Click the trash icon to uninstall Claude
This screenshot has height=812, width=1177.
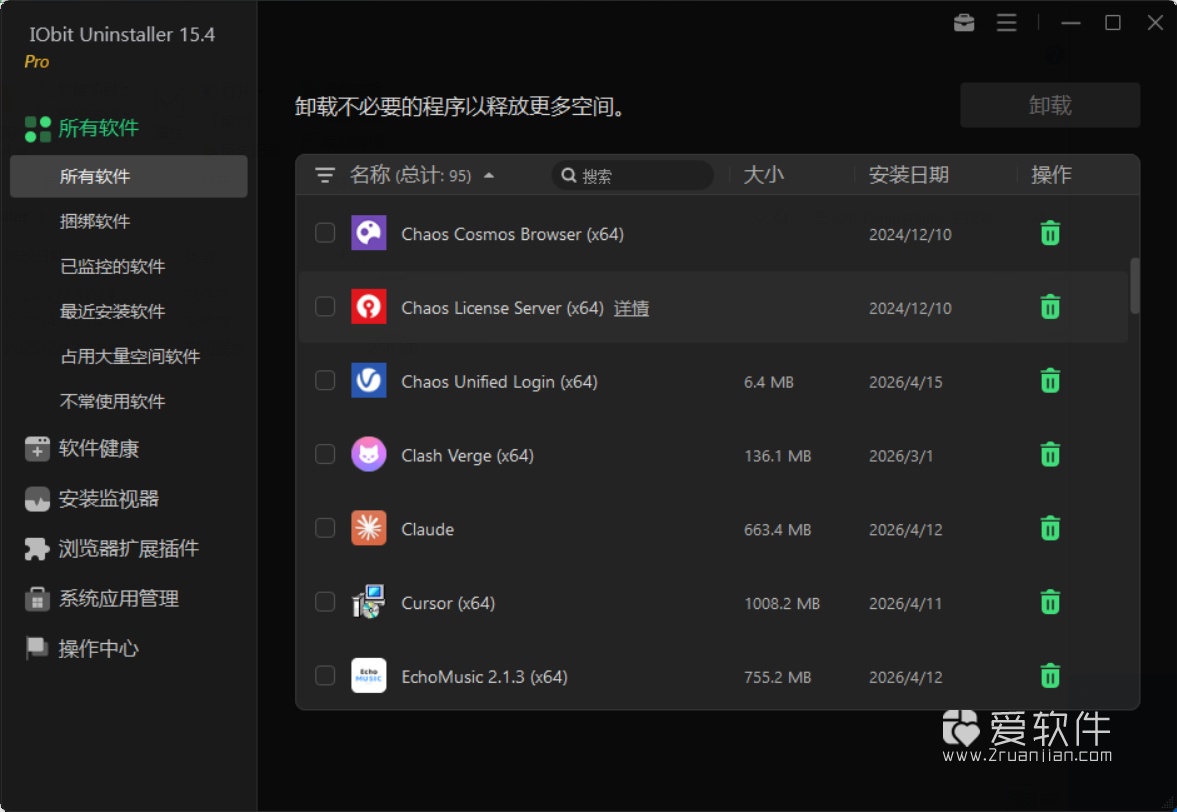tap(1049, 528)
